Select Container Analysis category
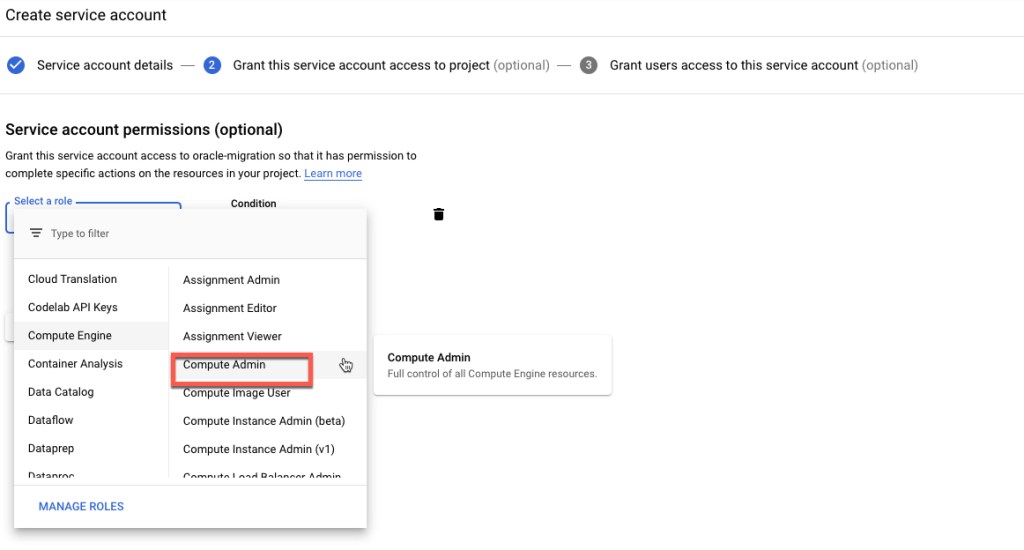The image size is (1024, 550). tap(75, 364)
